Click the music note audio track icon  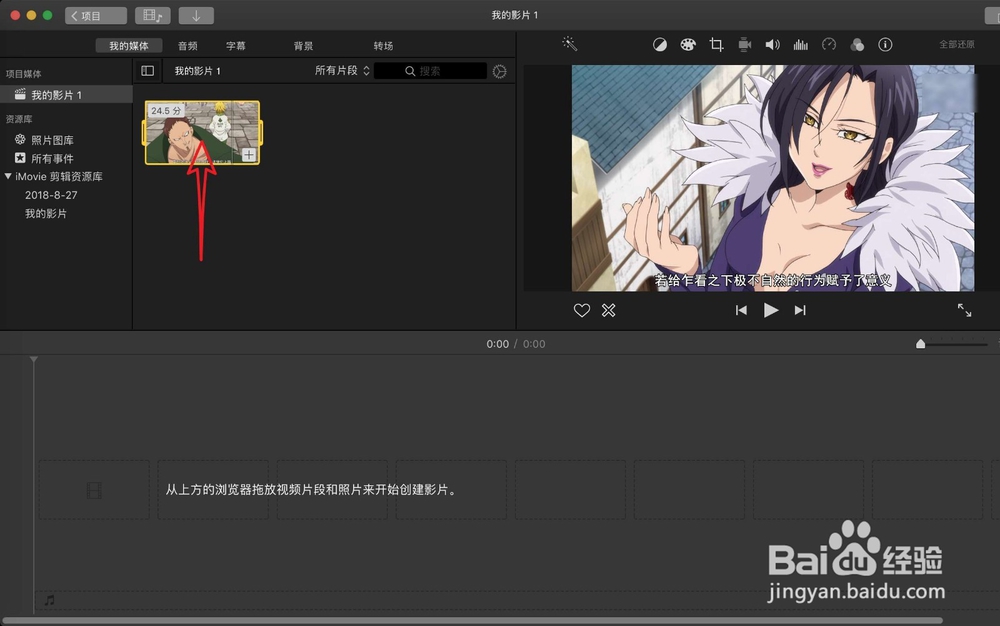point(49,600)
